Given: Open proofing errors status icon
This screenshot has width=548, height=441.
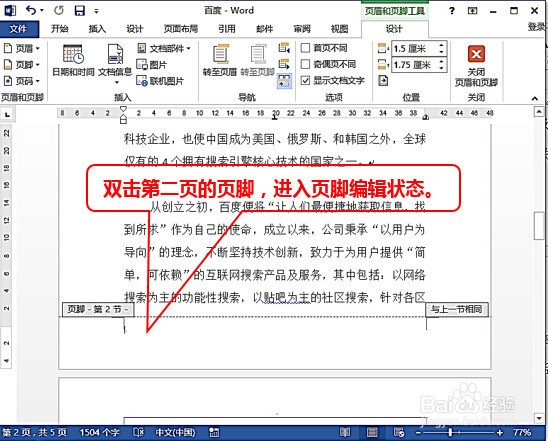Looking at the screenshot, I should click(x=139, y=433).
